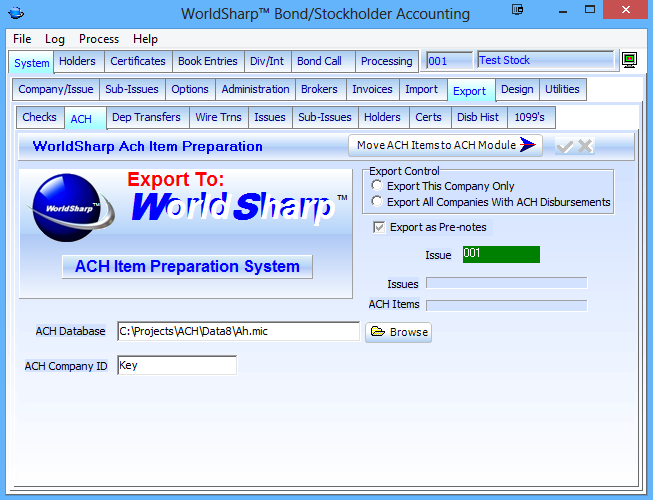Toggle the Export as Pre-notes checkbox
This screenshot has width=653, height=500.
tap(379, 227)
